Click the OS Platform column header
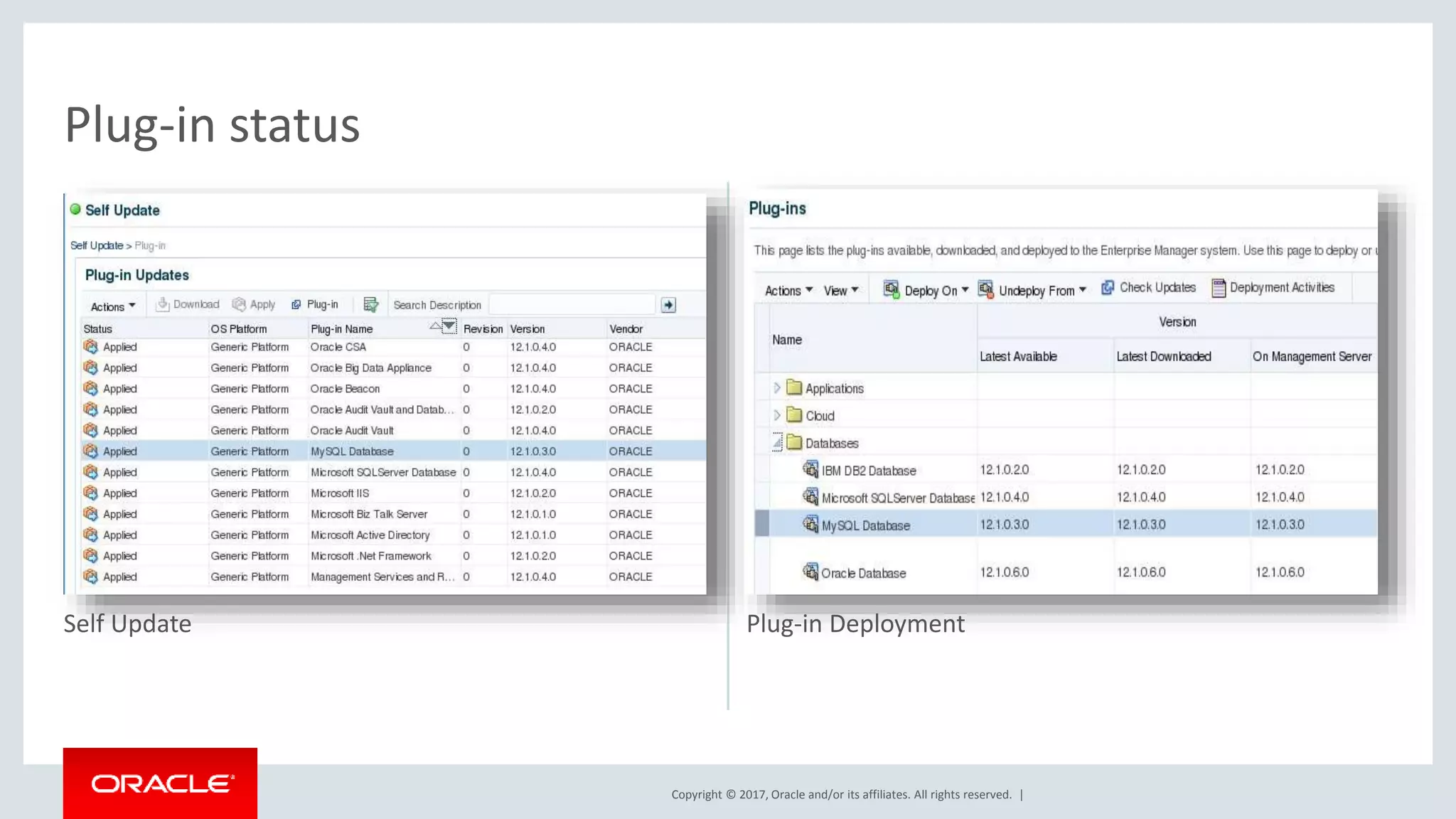Viewport: 1456px width, 819px height. click(239, 329)
